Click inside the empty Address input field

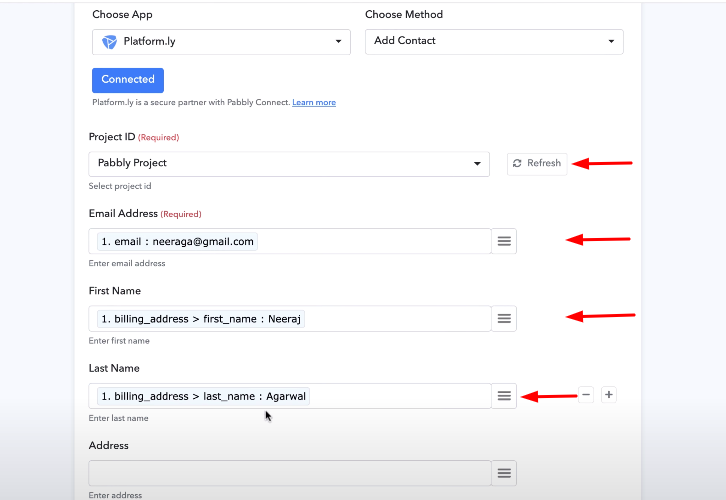290,473
